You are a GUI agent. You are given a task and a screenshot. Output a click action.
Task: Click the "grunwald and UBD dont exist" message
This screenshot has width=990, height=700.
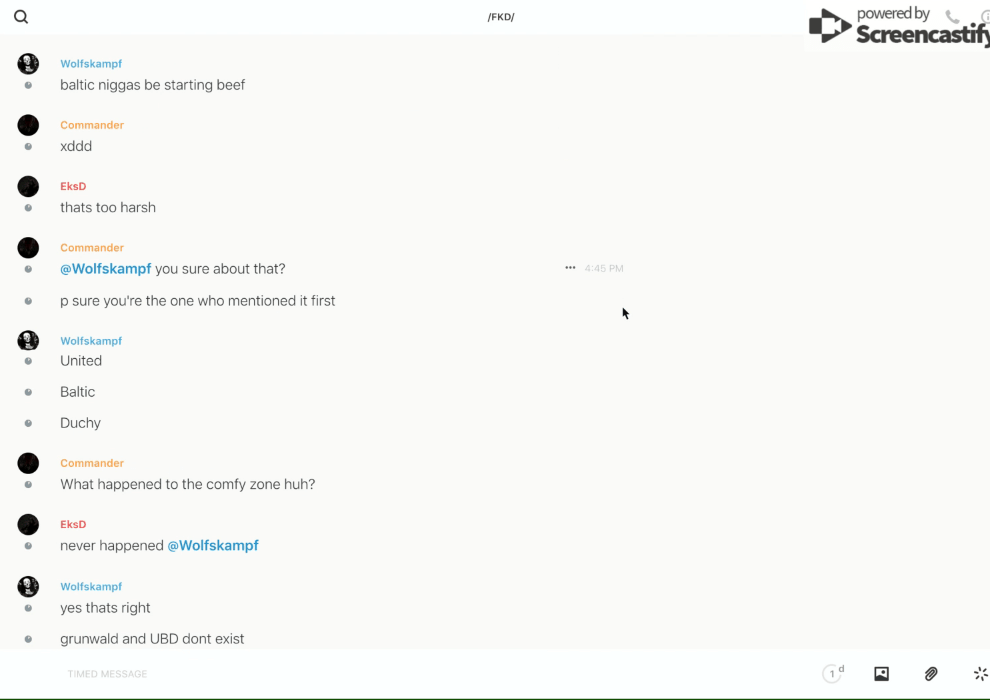(152, 639)
